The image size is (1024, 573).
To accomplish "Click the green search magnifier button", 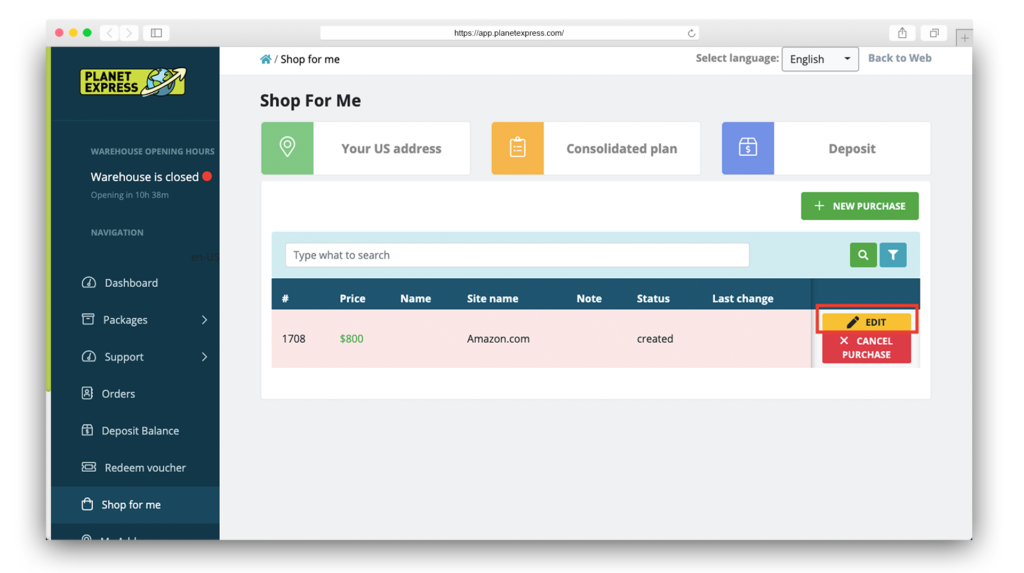I will point(863,255).
